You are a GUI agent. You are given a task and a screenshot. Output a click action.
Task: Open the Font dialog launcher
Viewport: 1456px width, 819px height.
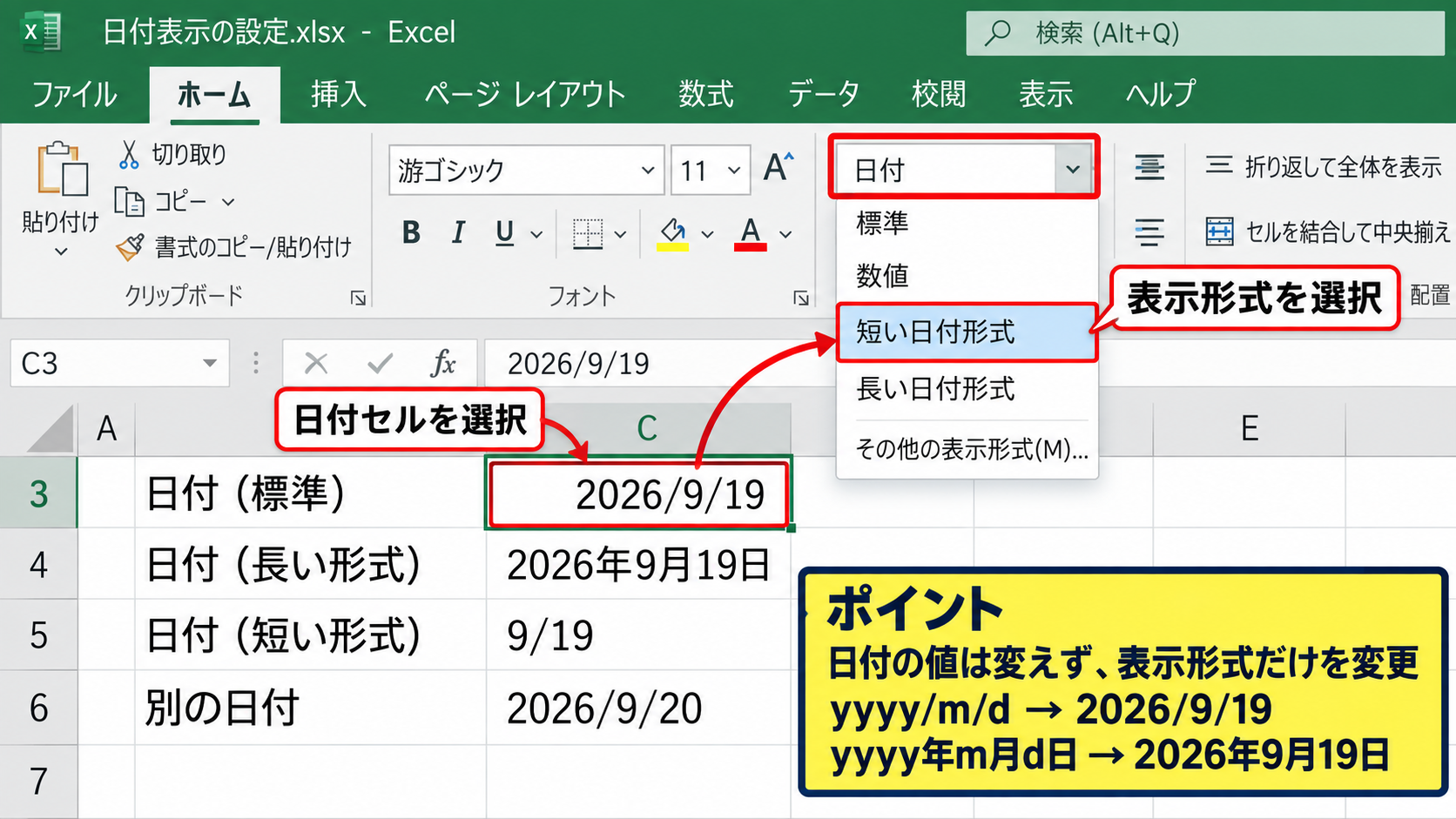pyautogui.click(x=801, y=299)
